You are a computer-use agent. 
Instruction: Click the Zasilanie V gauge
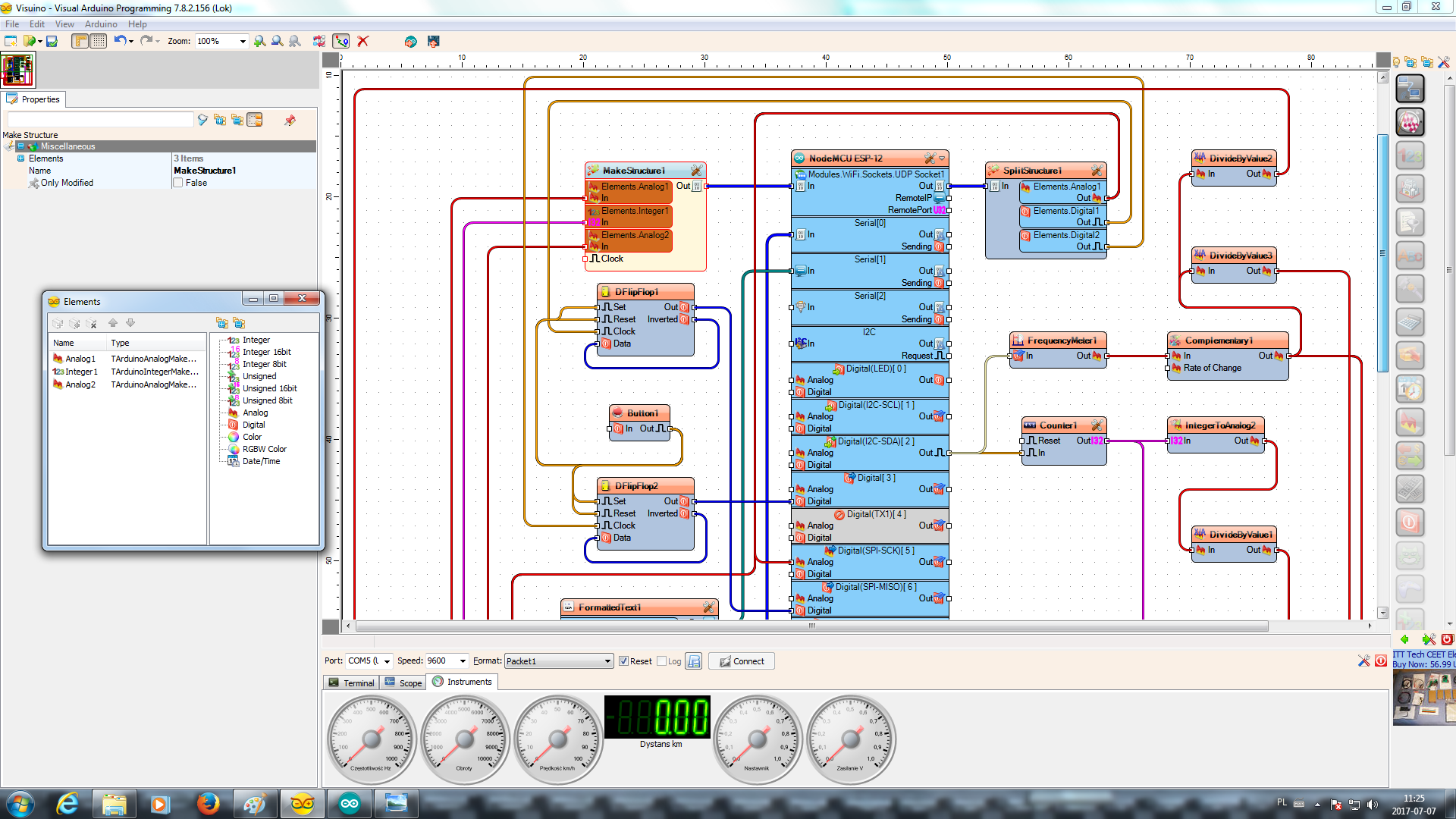point(850,739)
